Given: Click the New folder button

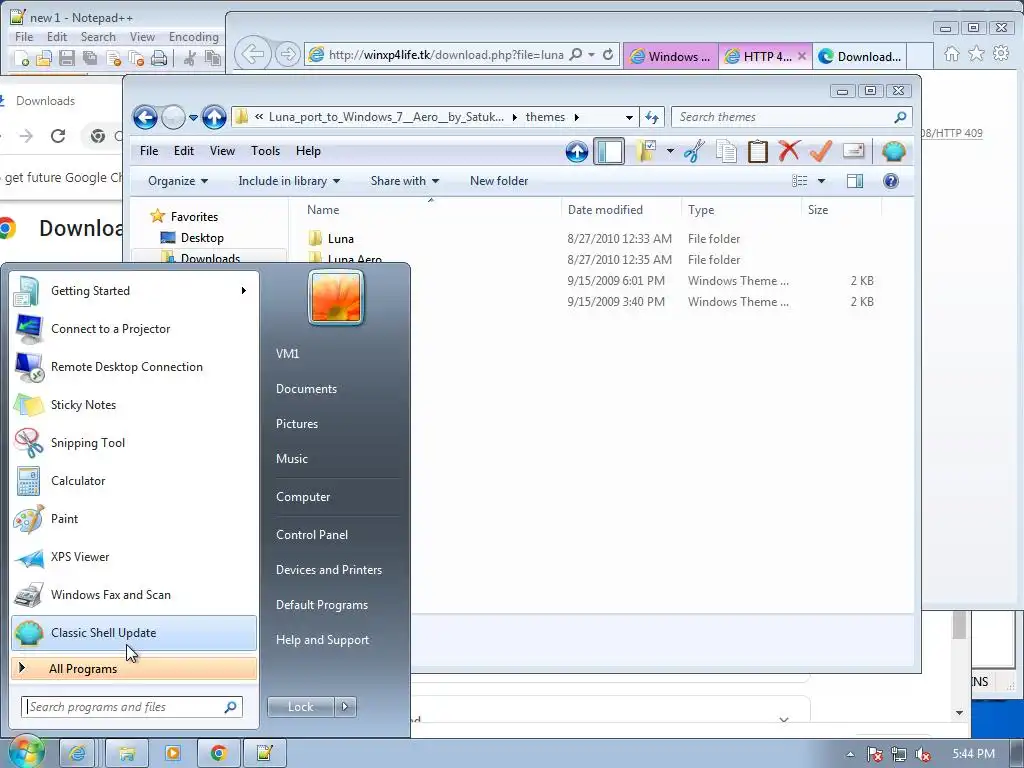Looking at the screenshot, I should (x=499, y=181).
